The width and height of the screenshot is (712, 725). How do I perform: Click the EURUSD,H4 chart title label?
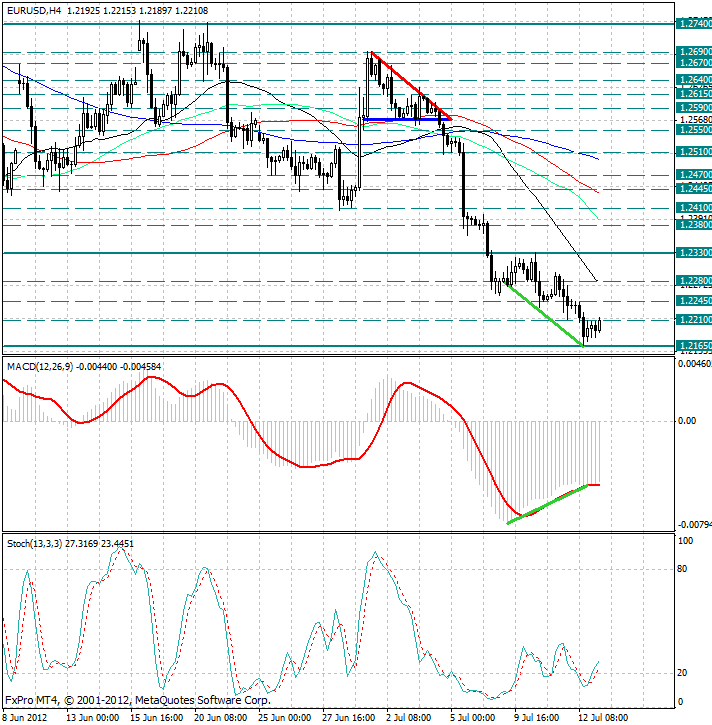(36, 9)
